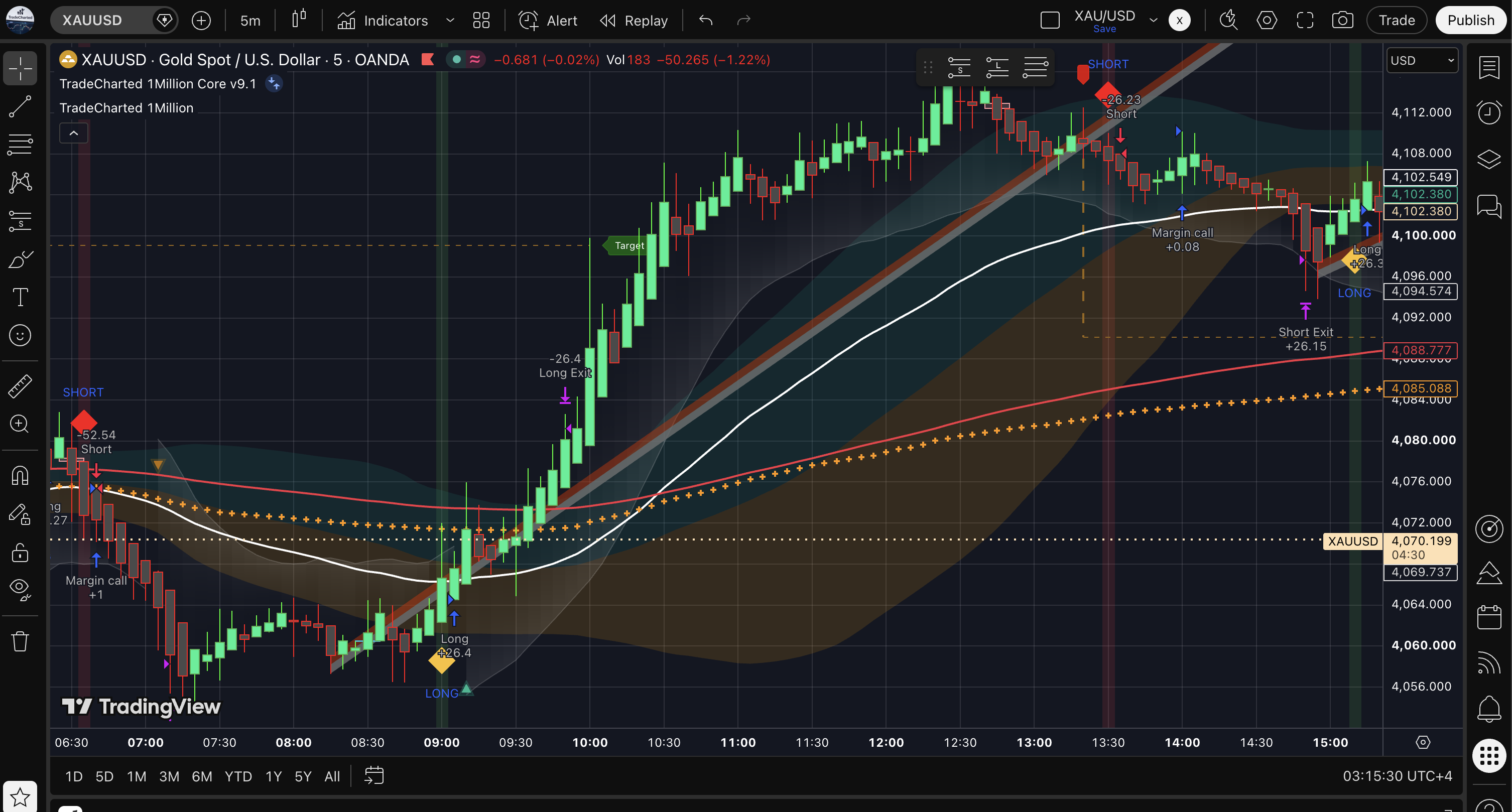Create an Alert
The image size is (1512, 812).
tap(548, 21)
